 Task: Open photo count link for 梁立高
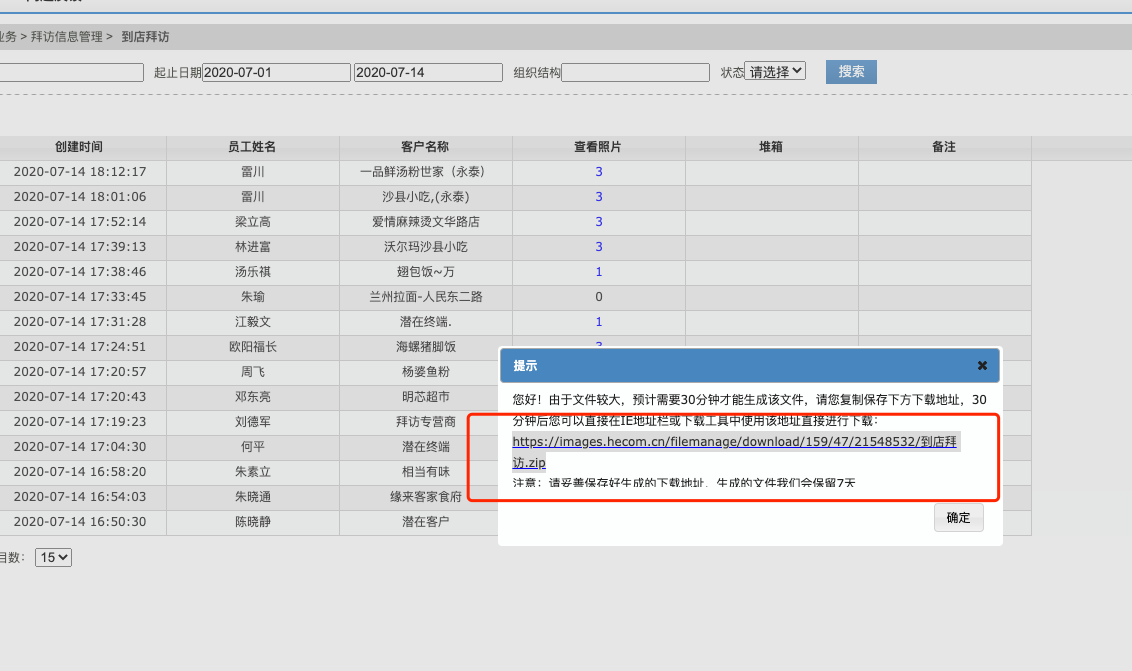[x=599, y=222]
